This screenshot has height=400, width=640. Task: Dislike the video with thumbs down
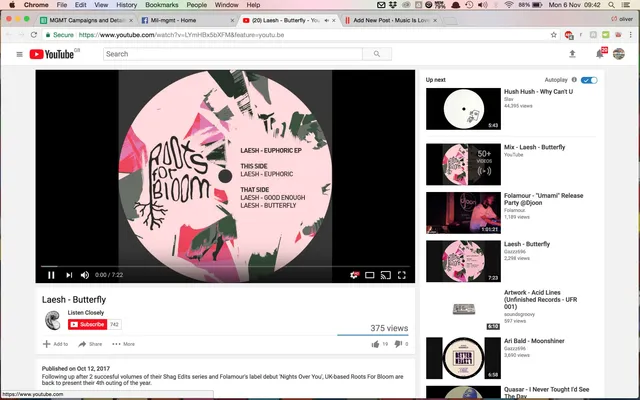point(398,344)
